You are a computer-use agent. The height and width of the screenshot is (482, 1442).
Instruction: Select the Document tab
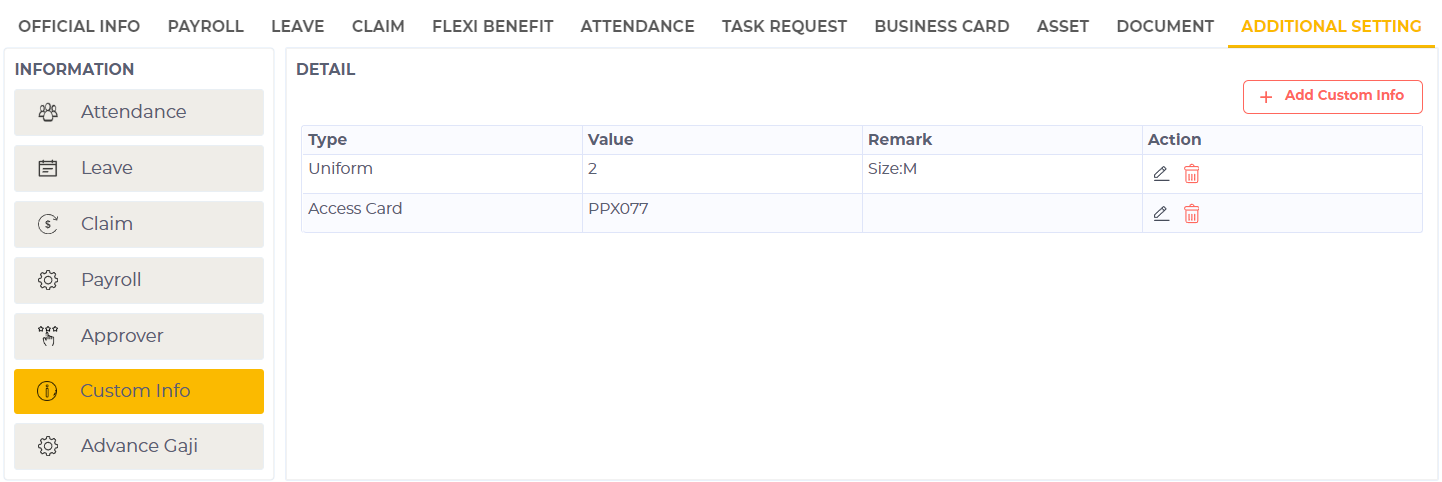coord(1165,27)
